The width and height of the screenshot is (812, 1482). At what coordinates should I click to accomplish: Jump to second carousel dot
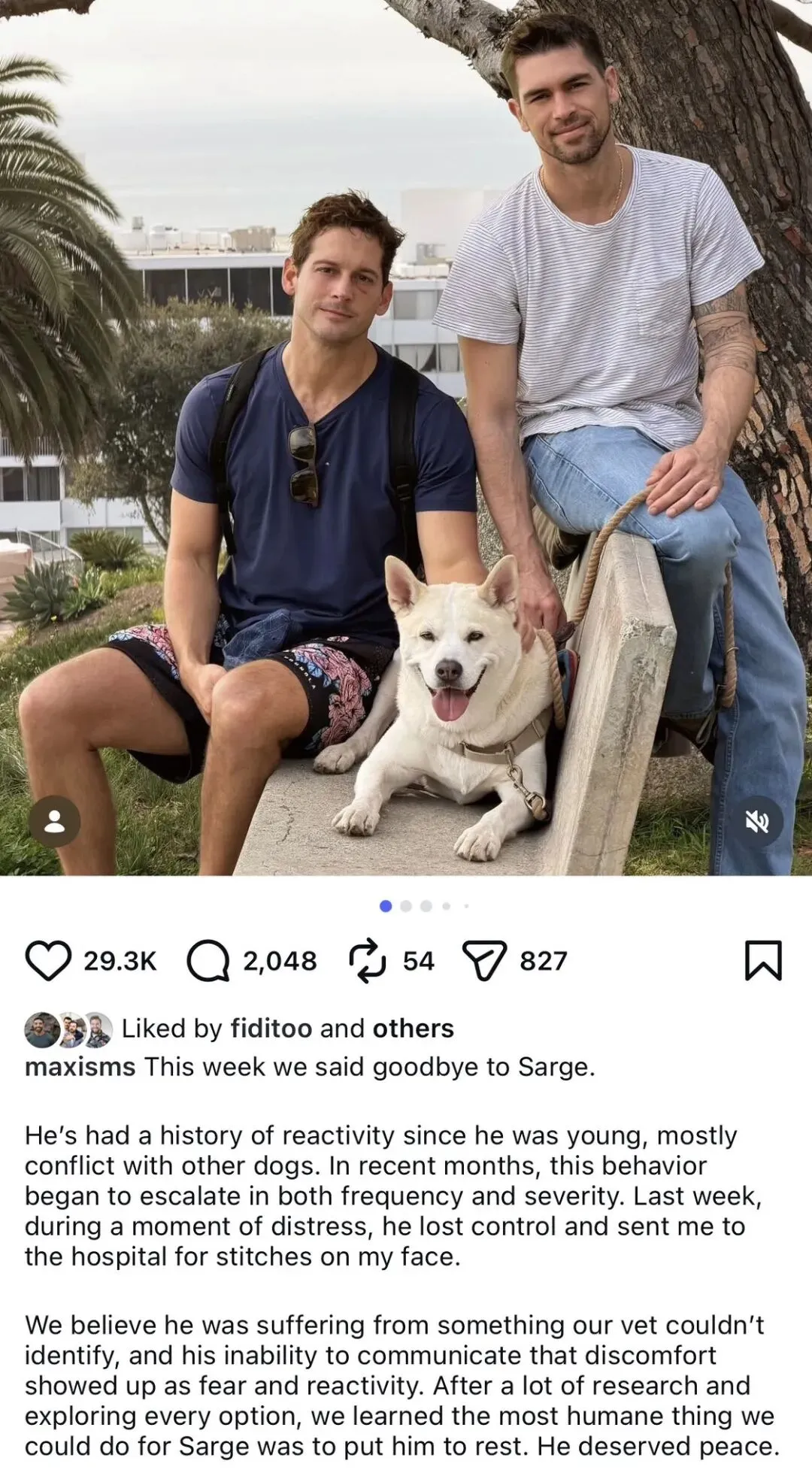[406, 906]
